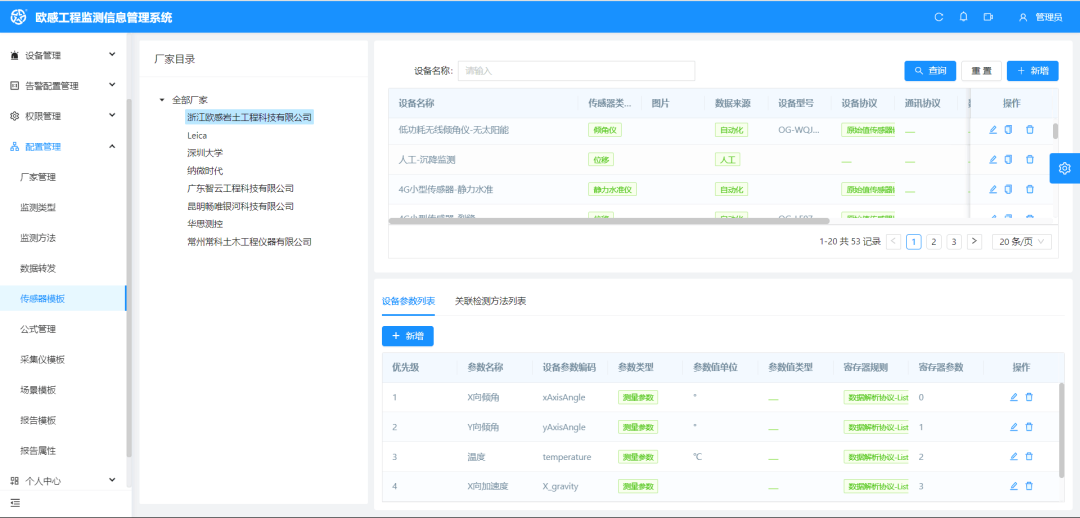
Task: Select 华思测控 in the manufacturer tree
Action: coord(205,224)
